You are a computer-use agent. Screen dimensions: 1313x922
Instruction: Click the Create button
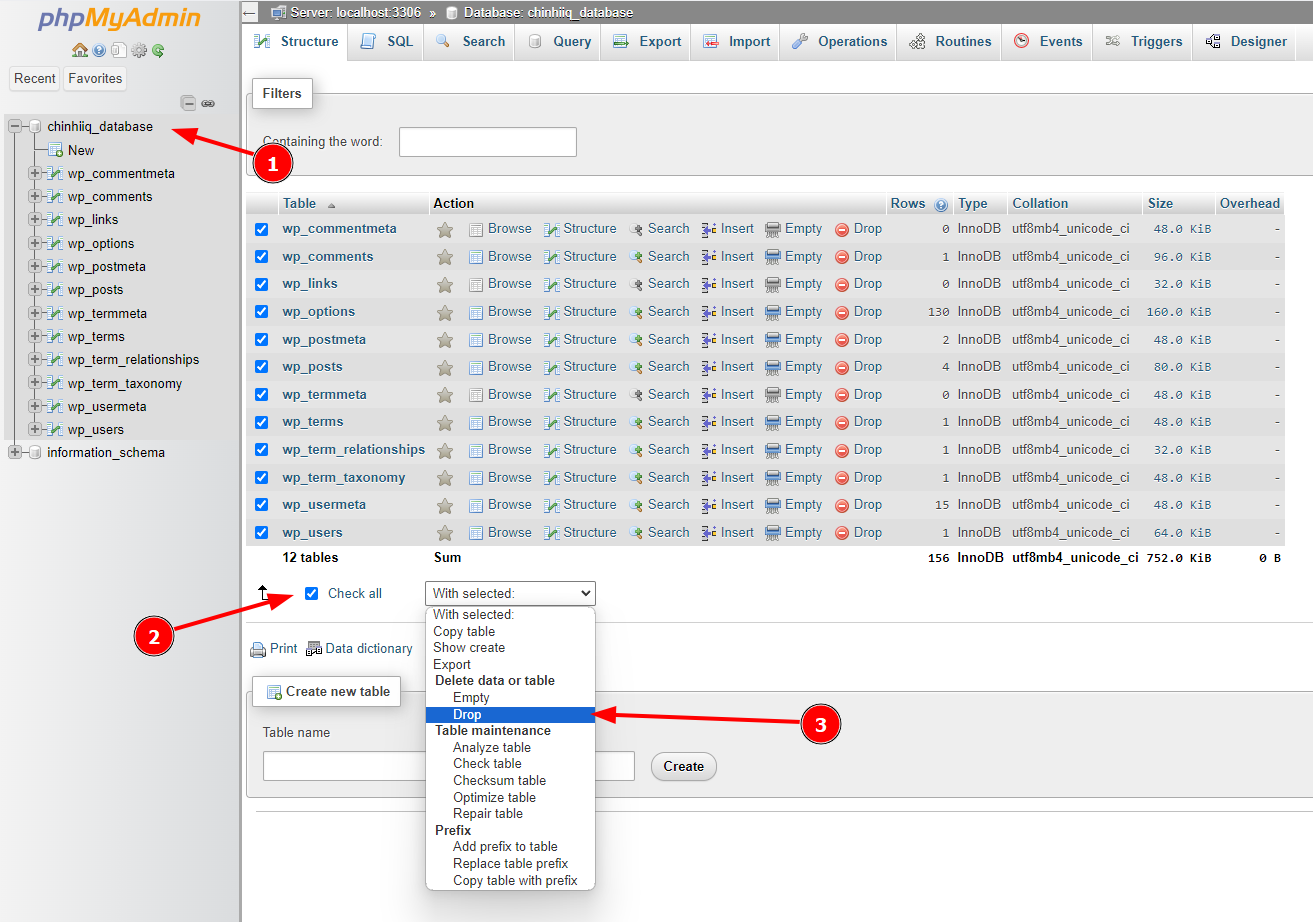point(684,767)
